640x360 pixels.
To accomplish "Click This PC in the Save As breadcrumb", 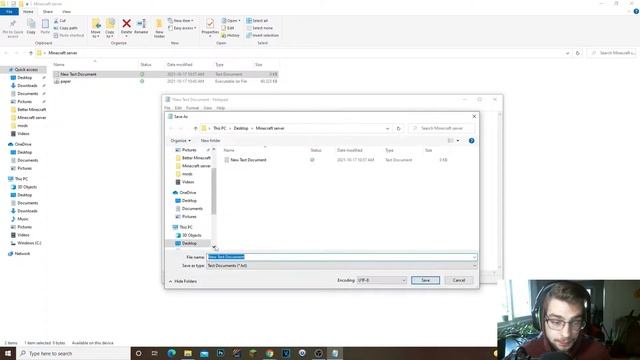I will click(x=220, y=129).
